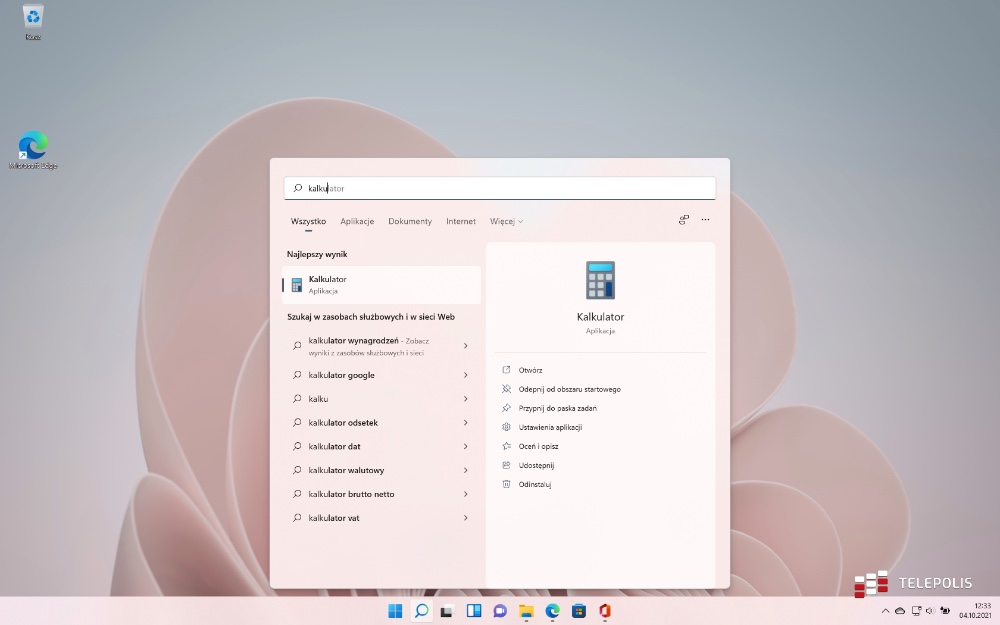Image resolution: width=1000 pixels, height=625 pixels.
Task: Launch Microsoft Edge from desktop shortcut
Action: coord(33,148)
